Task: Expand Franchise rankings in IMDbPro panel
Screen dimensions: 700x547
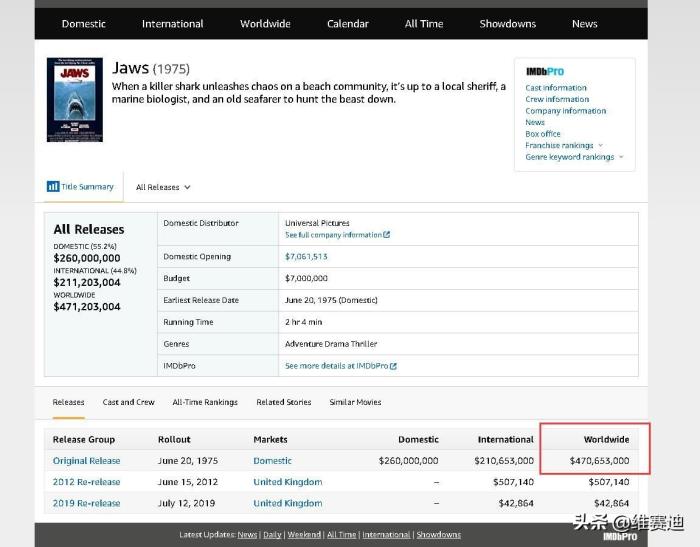Action: (x=564, y=145)
